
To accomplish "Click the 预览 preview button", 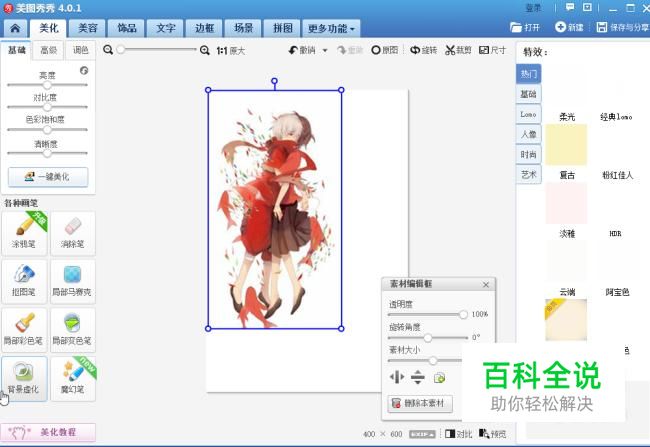I will tap(492, 434).
